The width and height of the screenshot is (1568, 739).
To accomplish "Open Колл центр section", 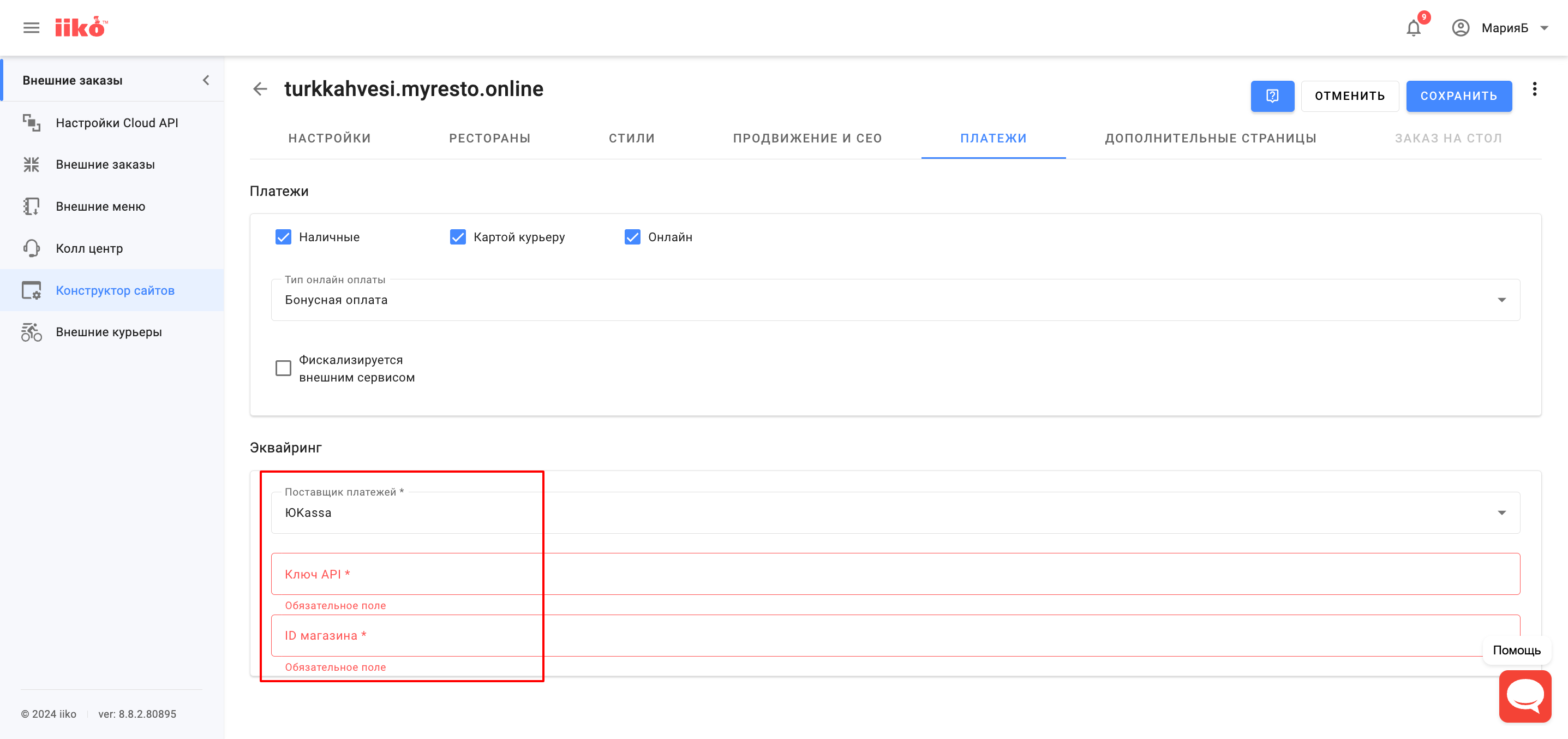I will coord(112,248).
